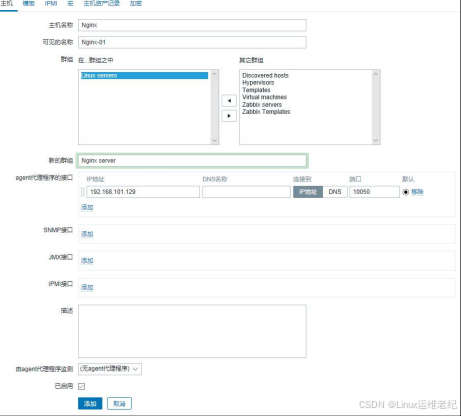Viewport: 461px width, 416px height.
Task: Select Templates in other groups list
Action: (x=256, y=90)
